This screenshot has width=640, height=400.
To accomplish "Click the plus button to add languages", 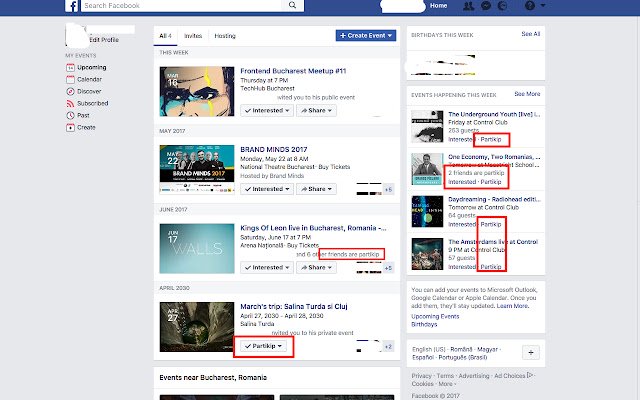I will coord(531,352).
